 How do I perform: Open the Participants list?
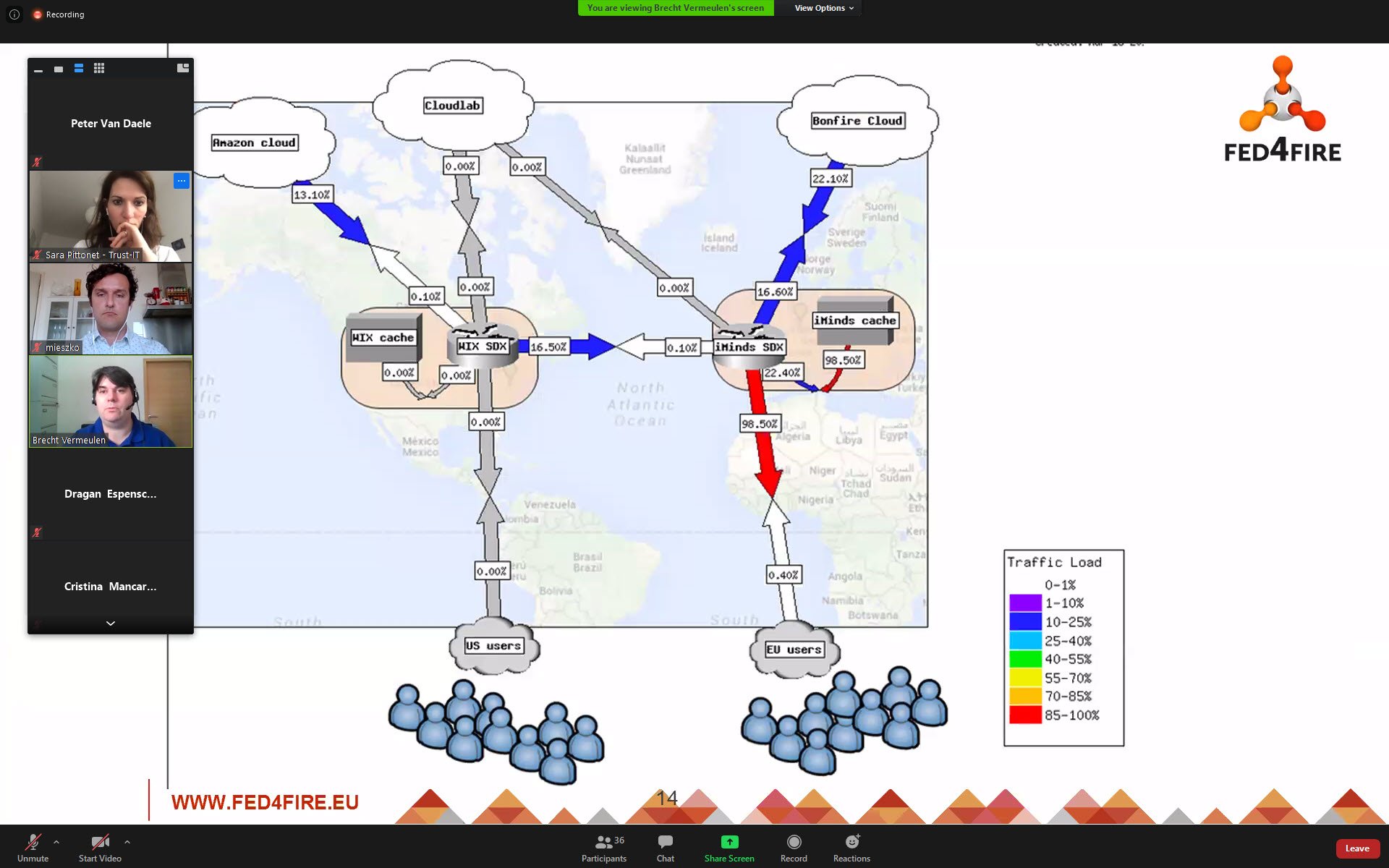604,847
